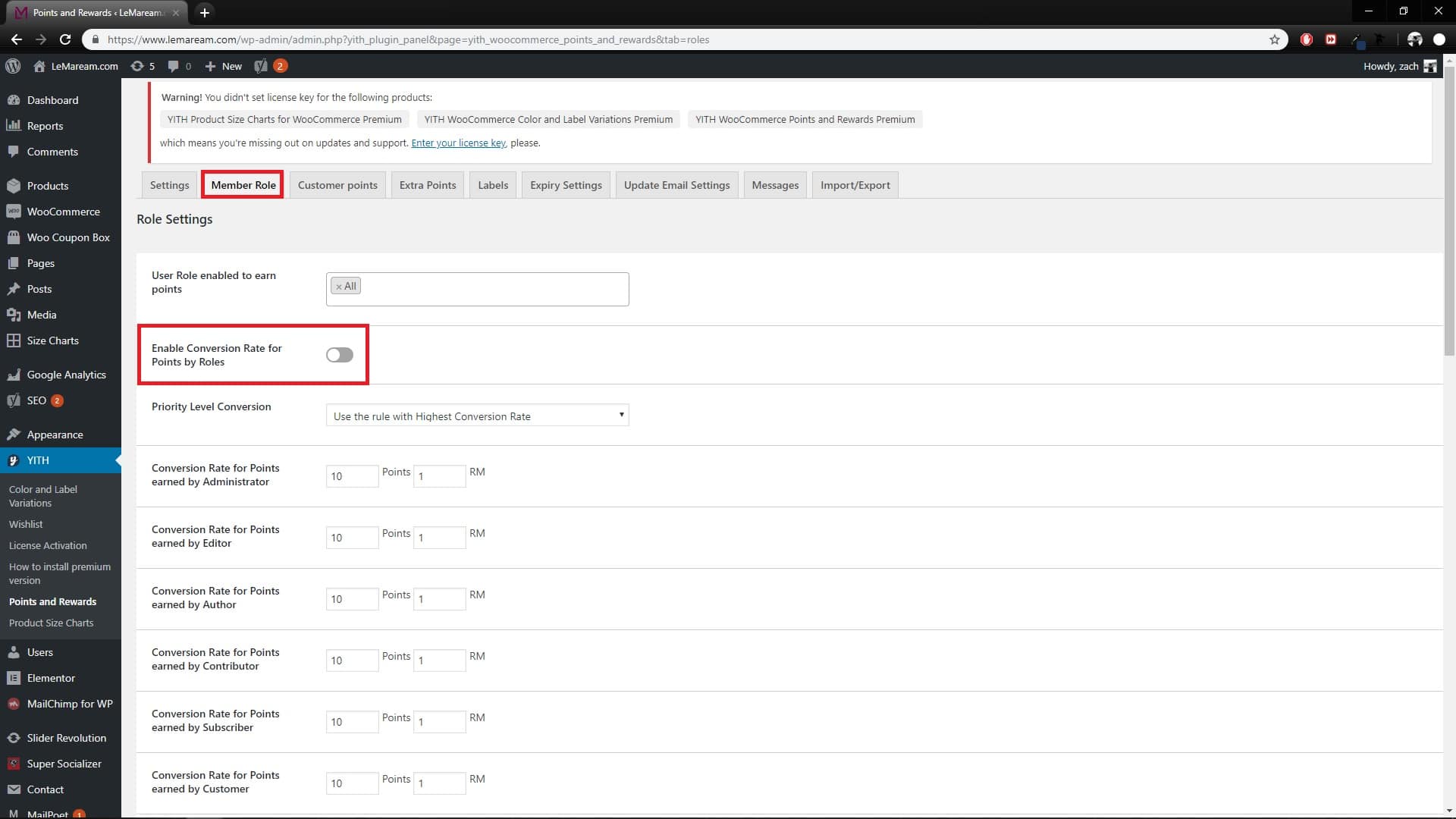The height and width of the screenshot is (819, 1456).
Task: Click YITH Product Size Charts Premium label
Action: tap(284, 119)
